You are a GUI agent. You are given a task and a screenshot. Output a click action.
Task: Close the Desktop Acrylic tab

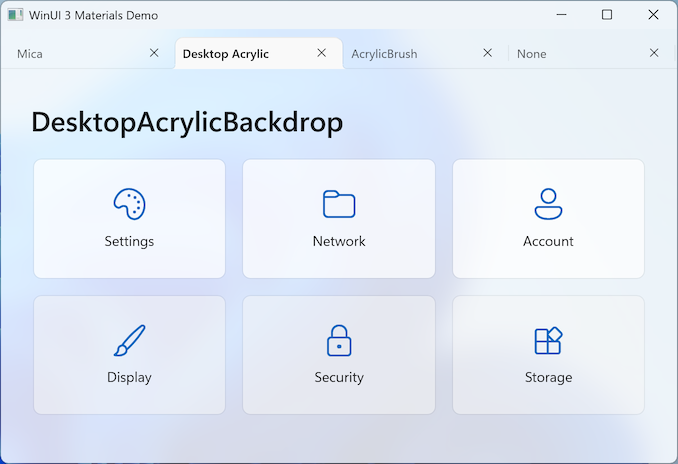pos(321,53)
